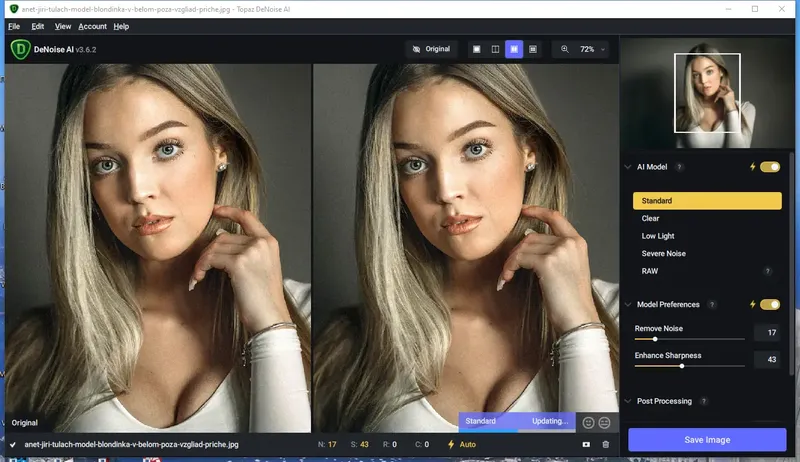The height and width of the screenshot is (462, 800).
Task: Show help for AI Model
Action: 679,167
